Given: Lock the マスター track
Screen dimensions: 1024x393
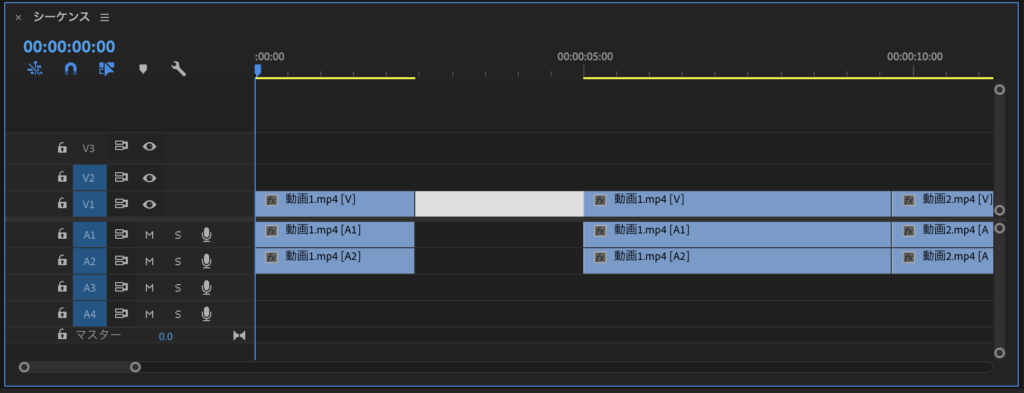Looking at the screenshot, I should pyautogui.click(x=62, y=335).
